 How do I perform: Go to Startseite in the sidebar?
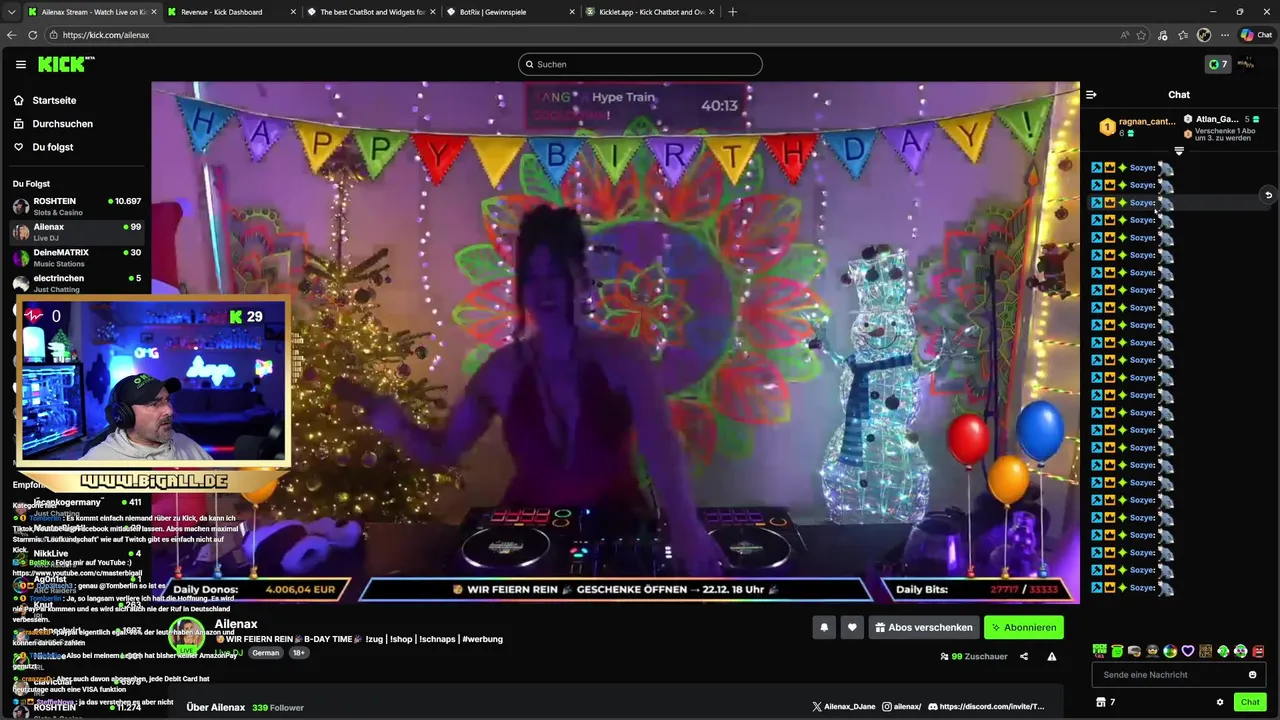click(x=54, y=100)
